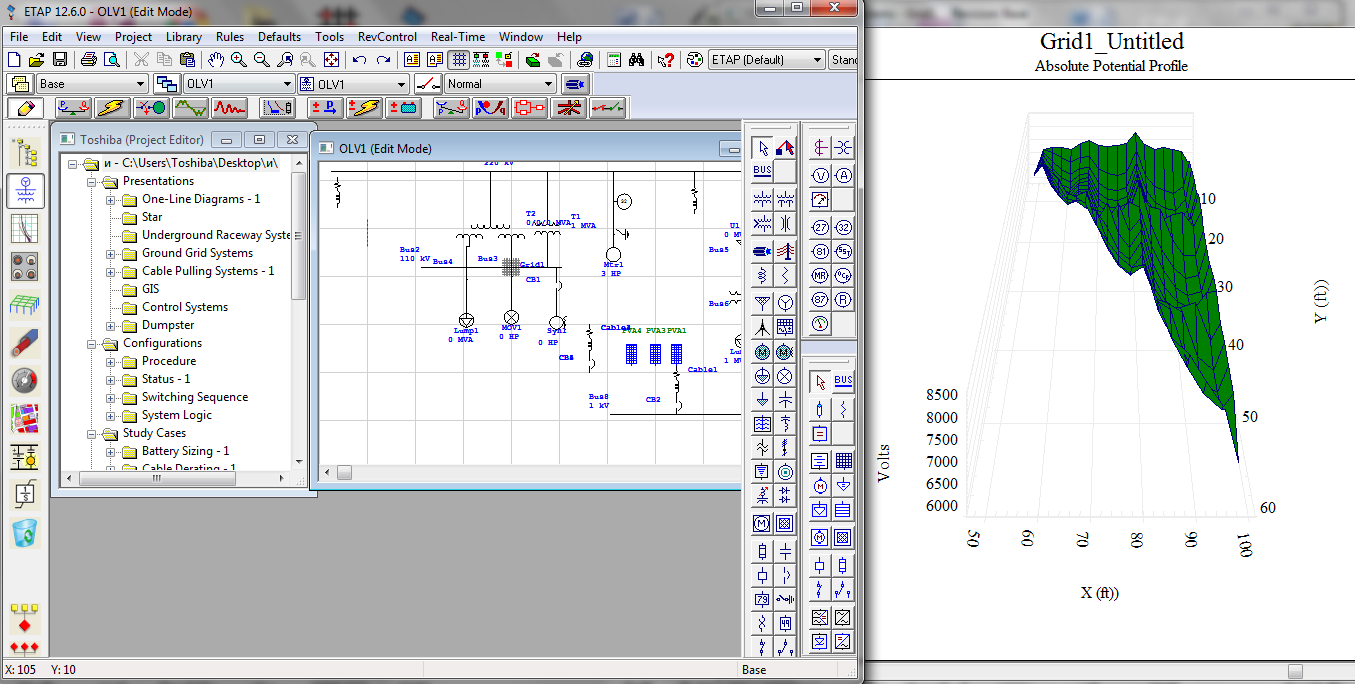
Task: Select the Short Circuit Analysis lightning icon
Action: pos(112,108)
